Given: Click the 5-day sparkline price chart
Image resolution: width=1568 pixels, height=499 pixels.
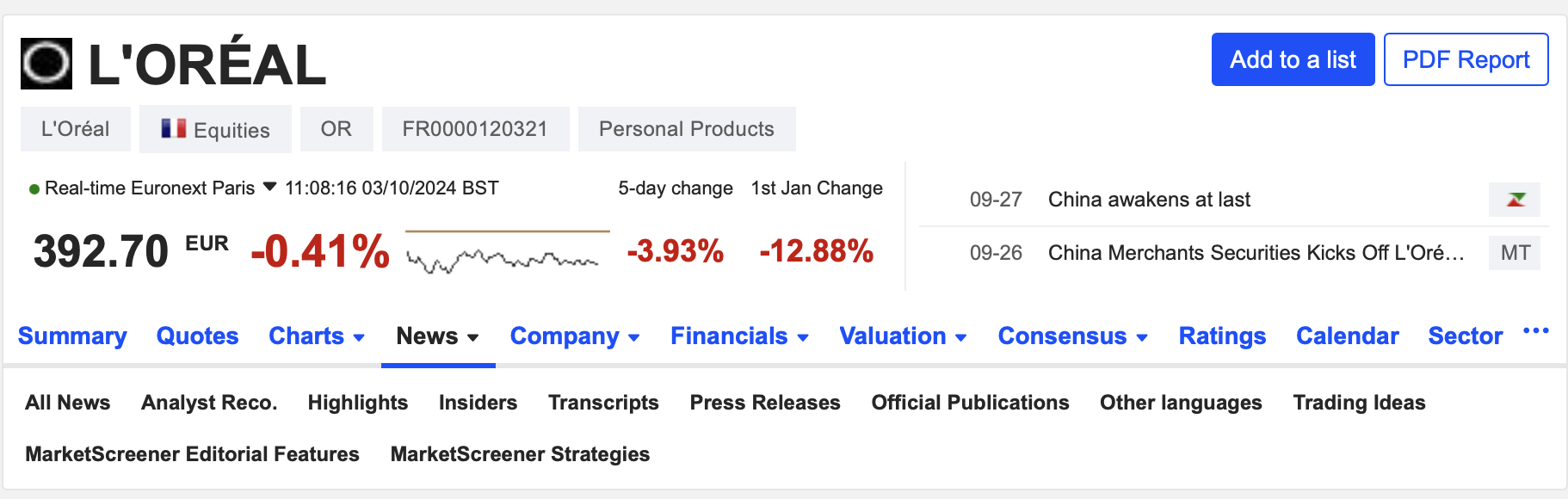Looking at the screenshot, I should [508, 249].
